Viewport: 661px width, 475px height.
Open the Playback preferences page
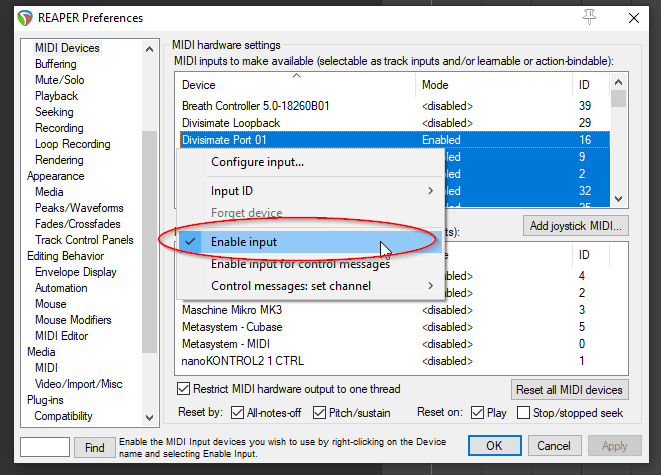coord(56,96)
